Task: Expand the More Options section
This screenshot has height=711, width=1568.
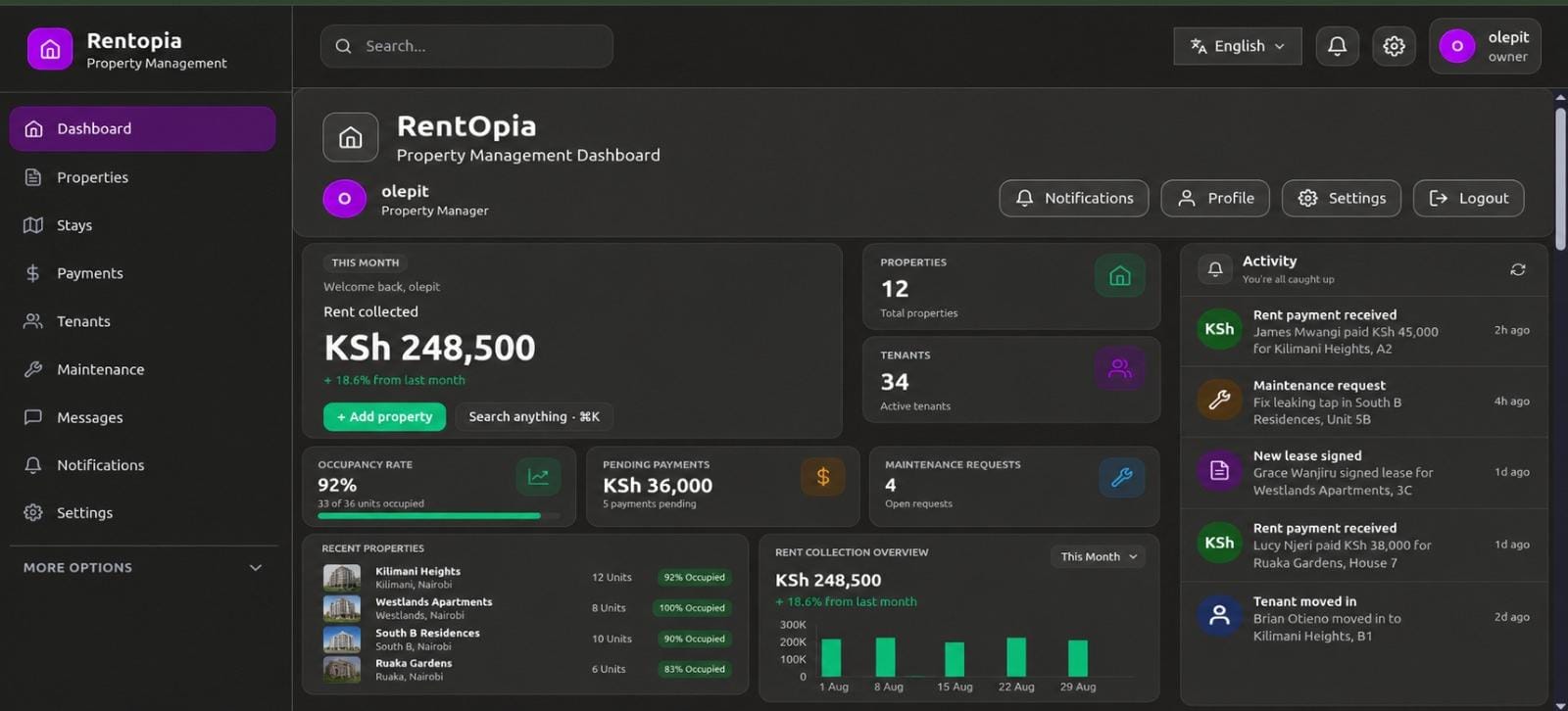Action: 143,568
